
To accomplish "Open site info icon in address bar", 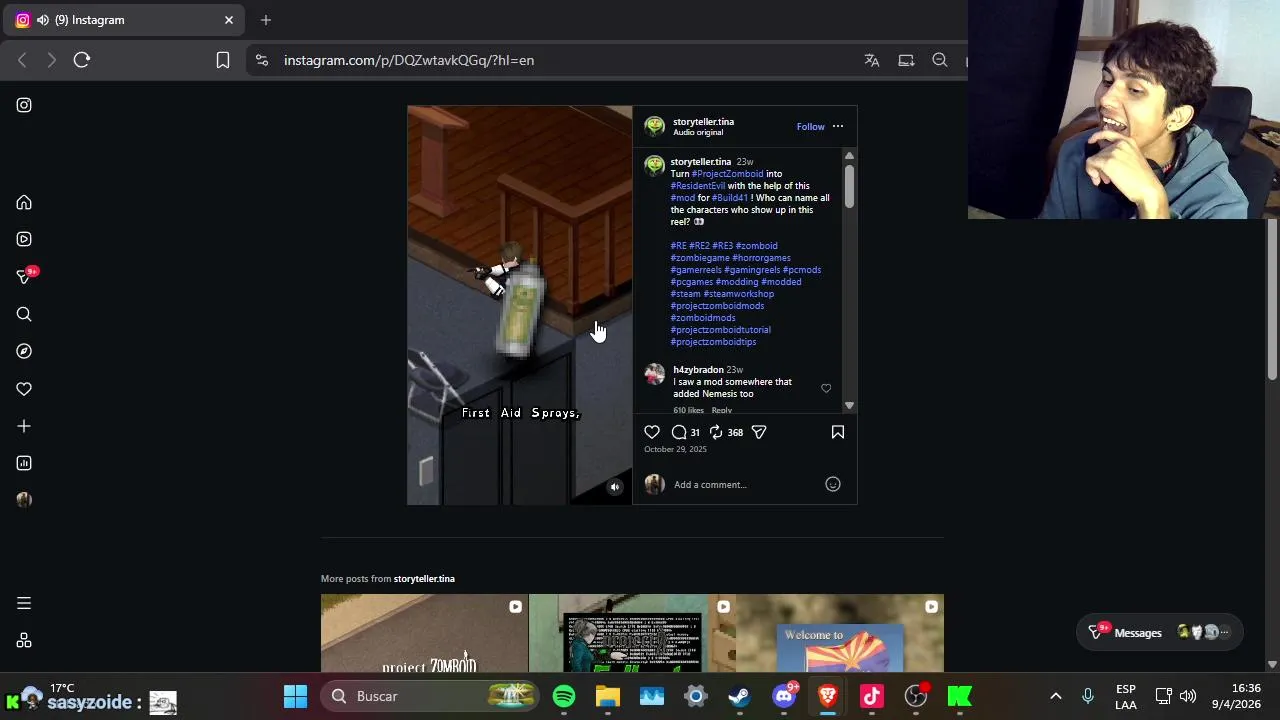I will click(x=262, y=60).
